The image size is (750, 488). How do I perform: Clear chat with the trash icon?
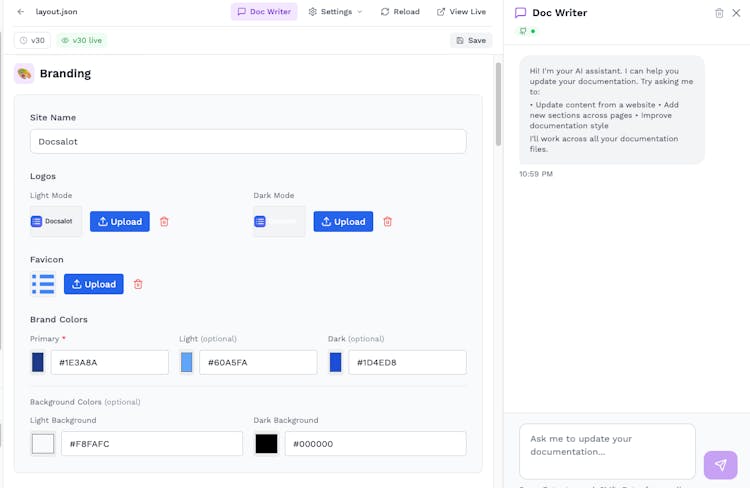coord(719,13)
